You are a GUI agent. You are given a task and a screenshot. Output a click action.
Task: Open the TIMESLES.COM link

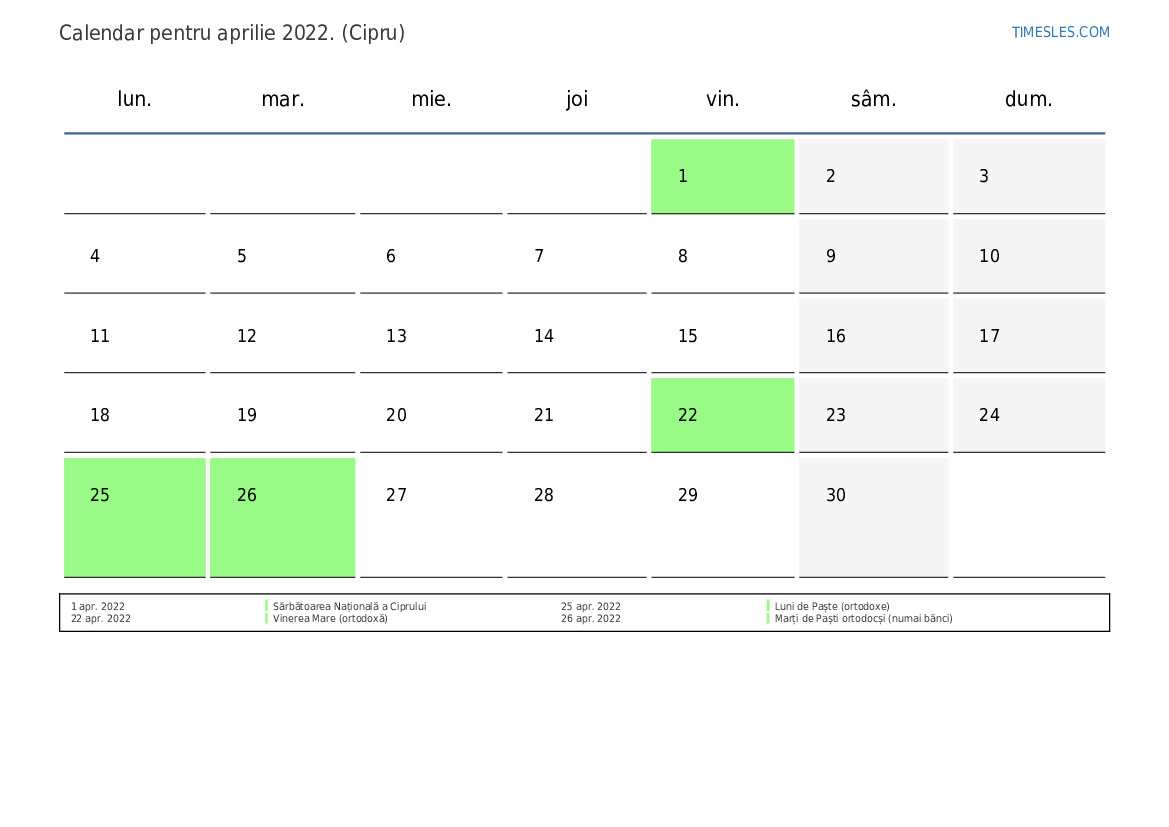point(1060,32)
